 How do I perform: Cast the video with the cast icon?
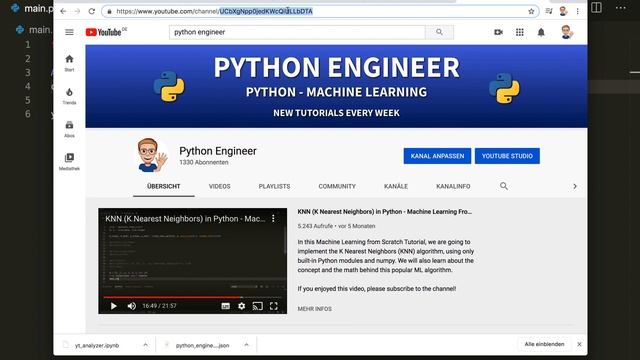click(258, 306)
